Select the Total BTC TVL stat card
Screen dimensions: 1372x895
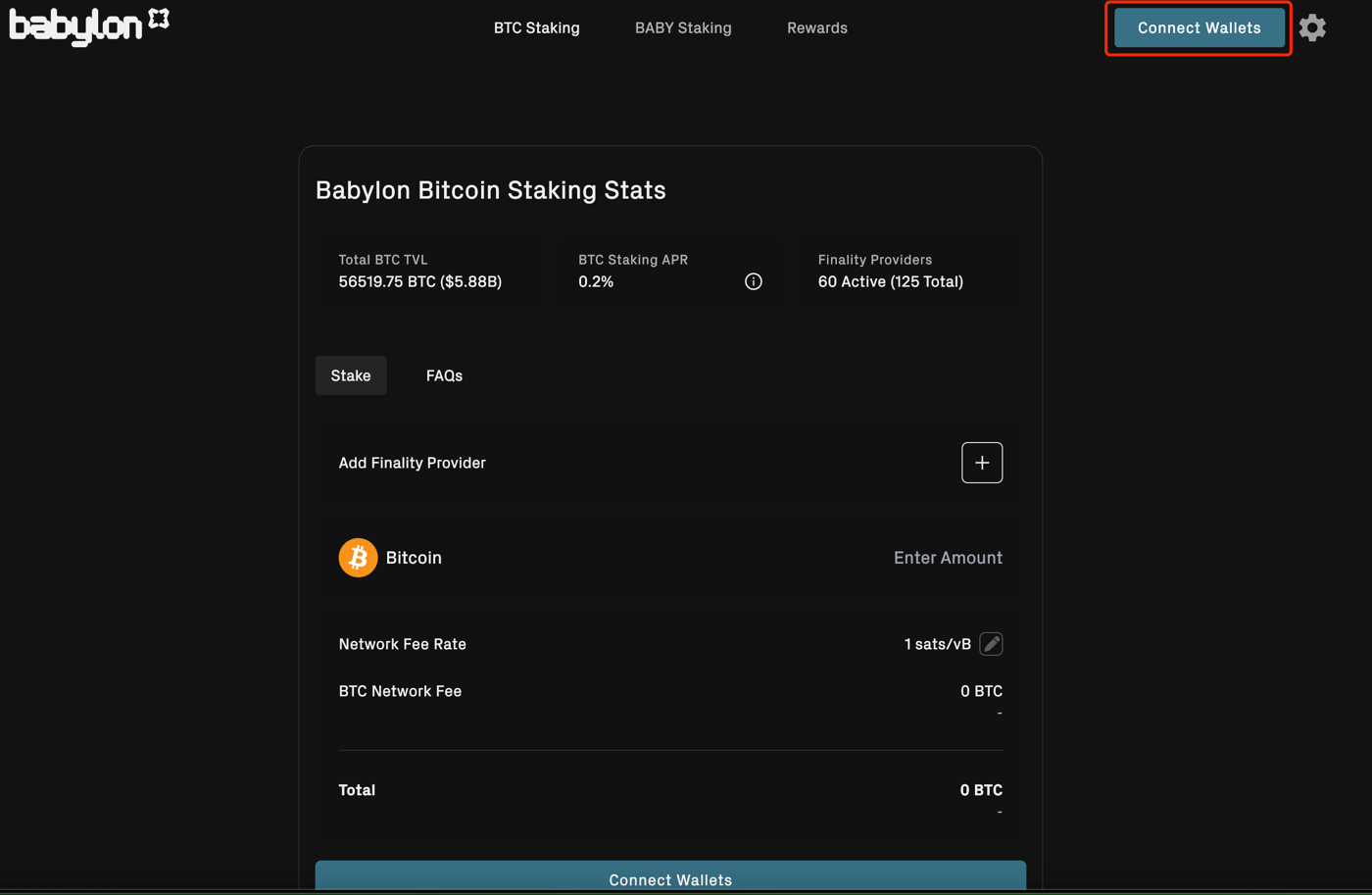(x=434, y=271)
